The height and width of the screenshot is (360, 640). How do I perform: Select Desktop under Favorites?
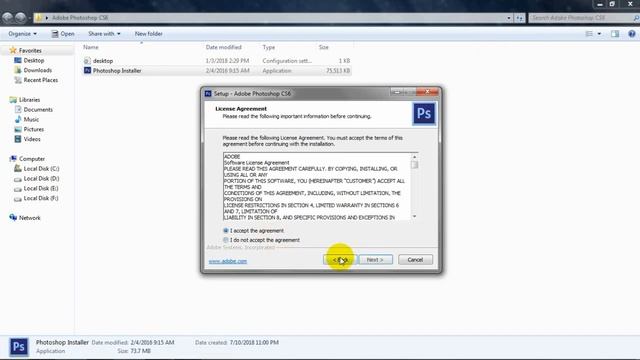click(x=33, y=60)
